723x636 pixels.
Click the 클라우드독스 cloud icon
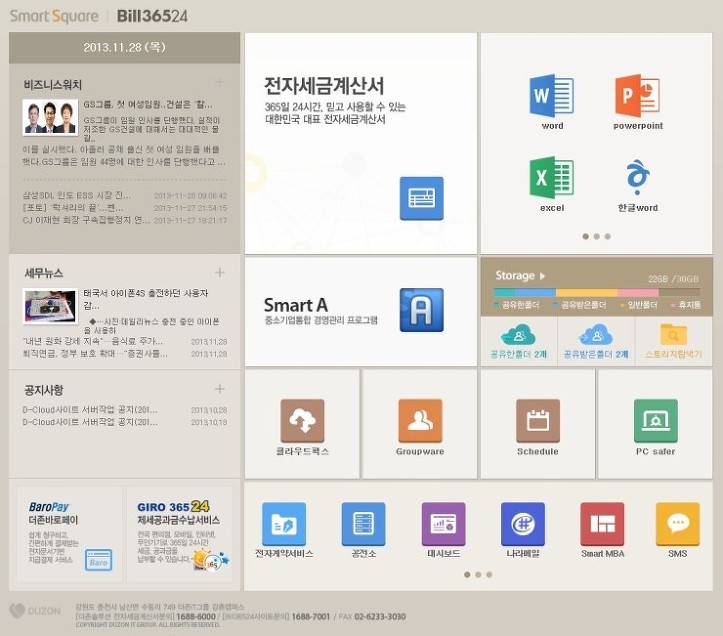(x=302, y=421)
